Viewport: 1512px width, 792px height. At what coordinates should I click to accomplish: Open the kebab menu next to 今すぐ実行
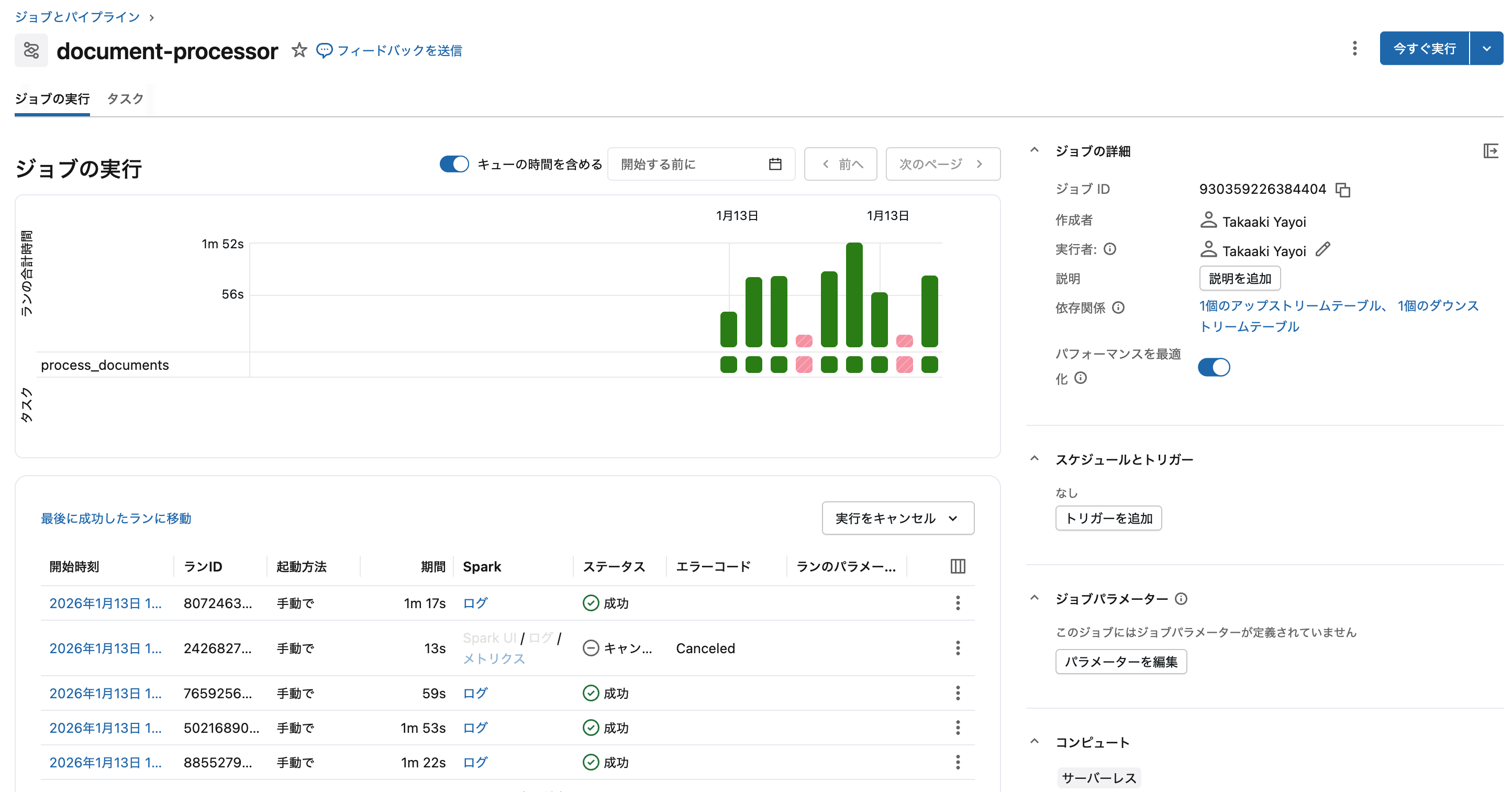point(1354,49)
